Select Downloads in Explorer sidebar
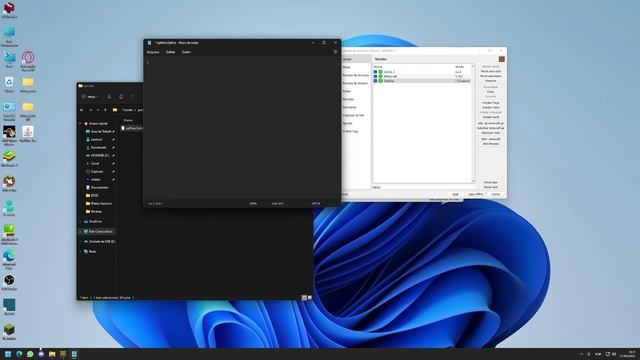This screenshot has width=640, height=360. point(98,147)
